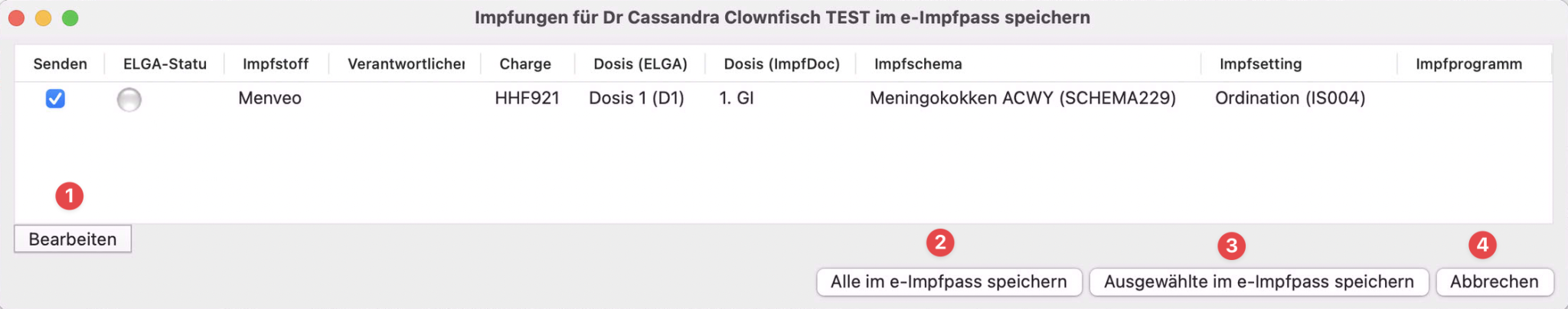
Task: Sort by the Charge column header
Action: tap(525, 64)
